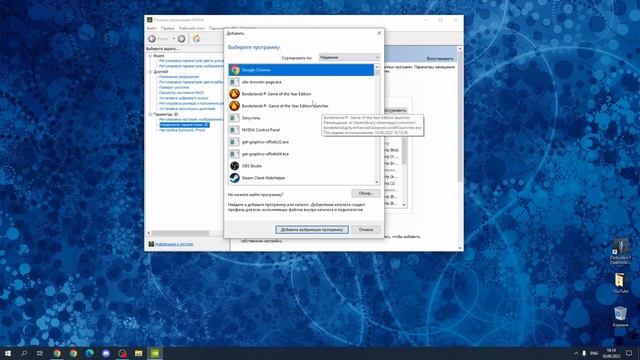Open Настройка Surround, PhysX task
The image size is (640, 360).
182,130
